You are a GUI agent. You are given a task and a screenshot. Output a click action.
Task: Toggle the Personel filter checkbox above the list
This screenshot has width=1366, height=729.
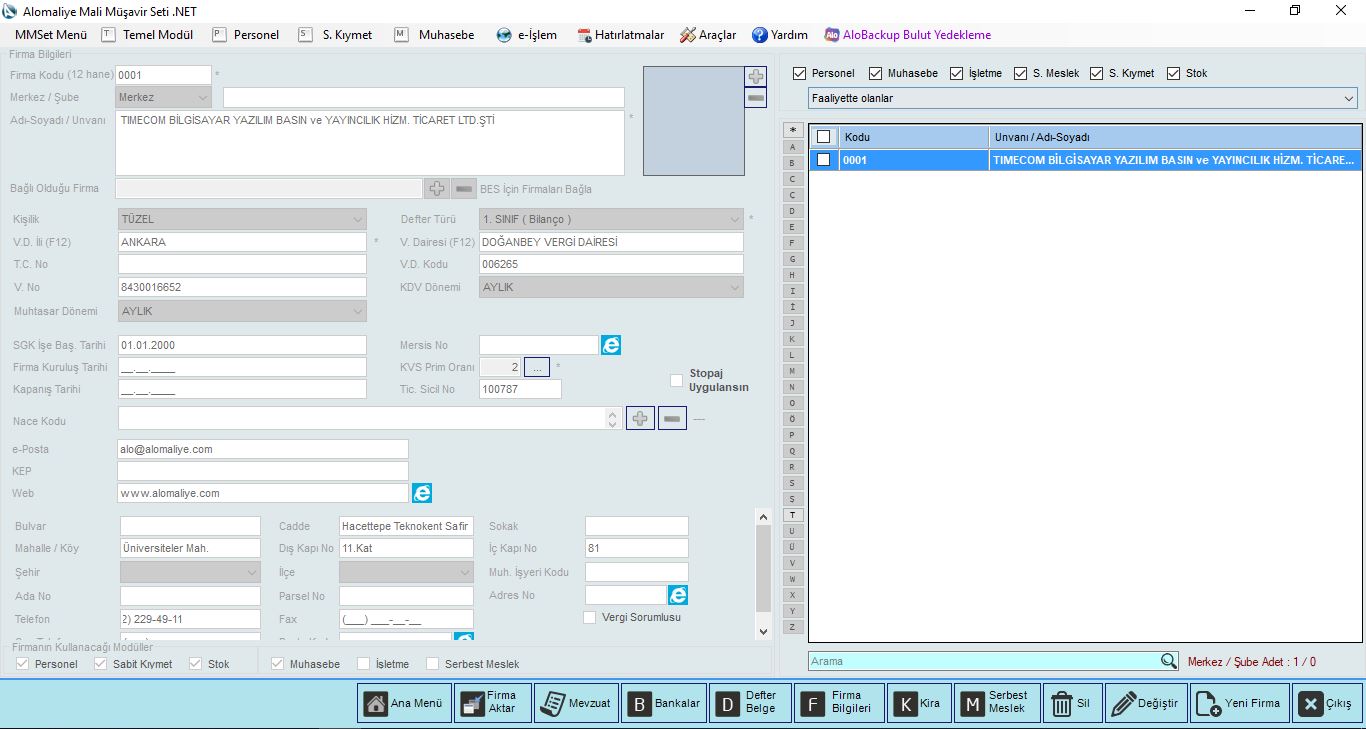(799, 73)
